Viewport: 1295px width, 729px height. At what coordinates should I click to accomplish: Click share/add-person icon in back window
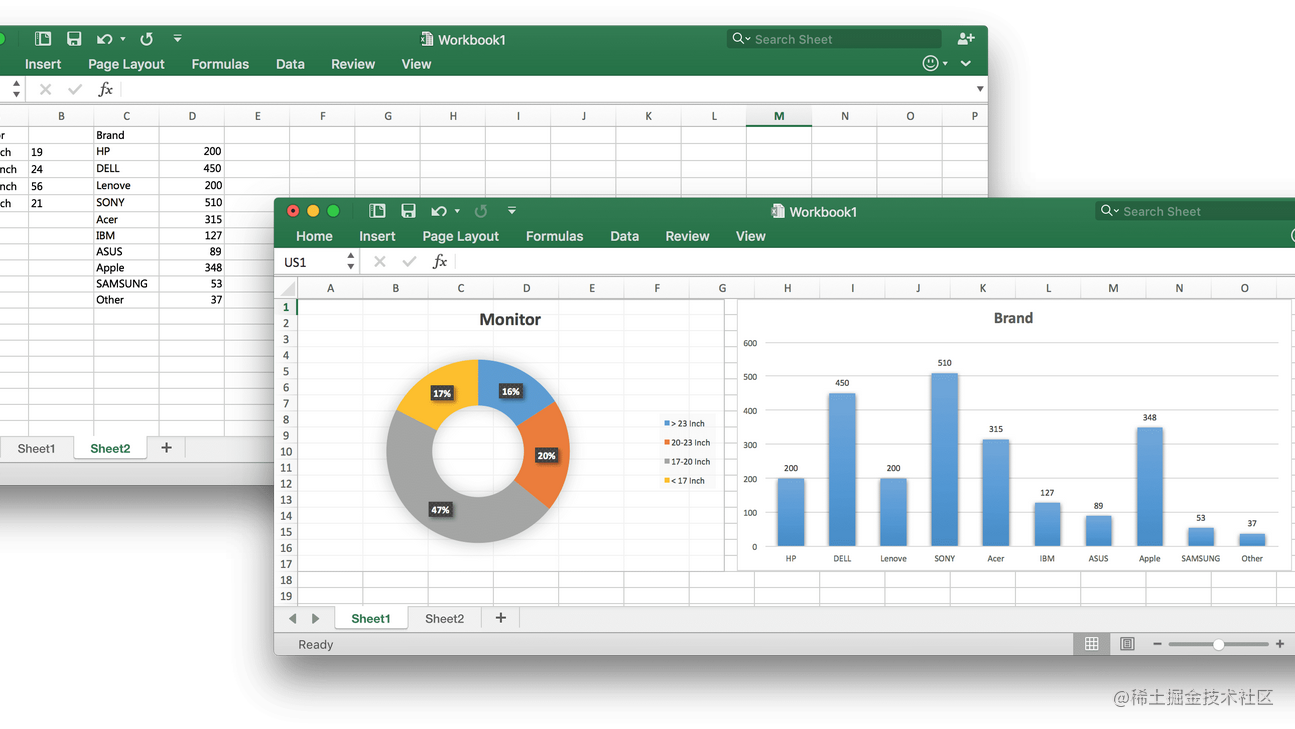[x=965, y=38]
